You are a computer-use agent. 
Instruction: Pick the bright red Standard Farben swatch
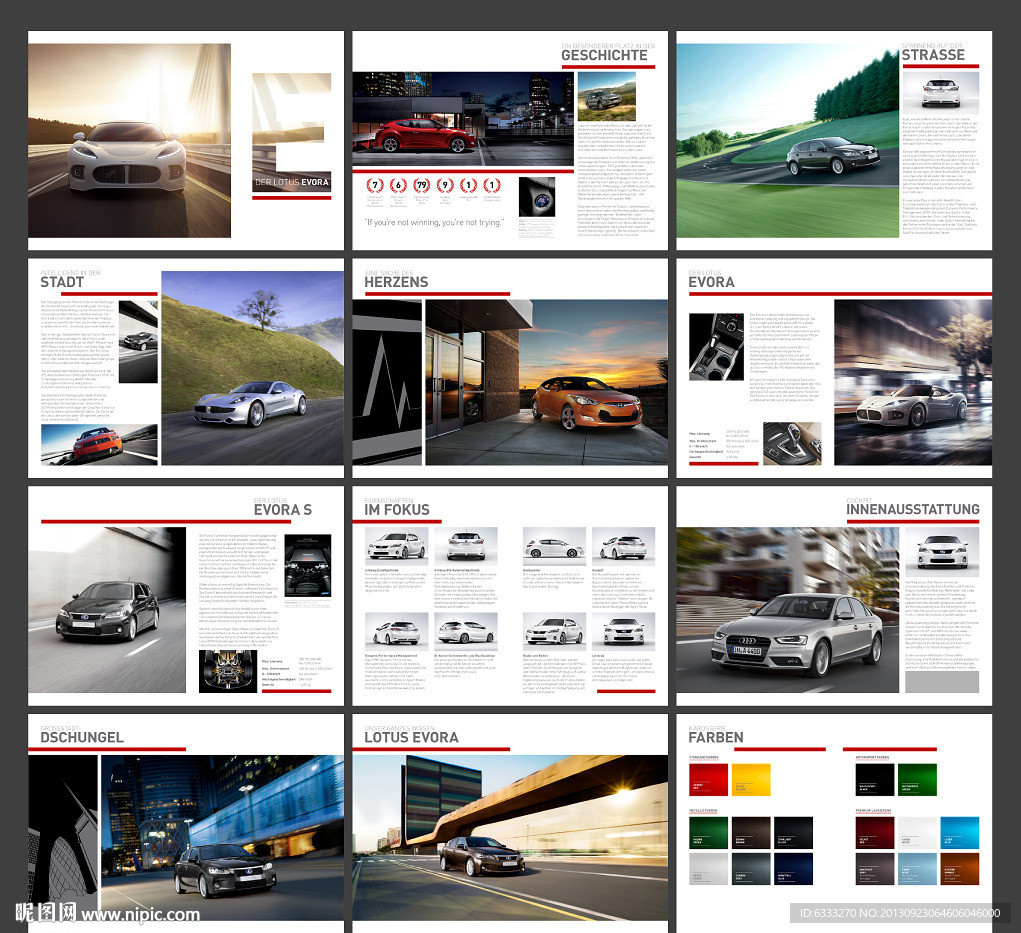708,779
